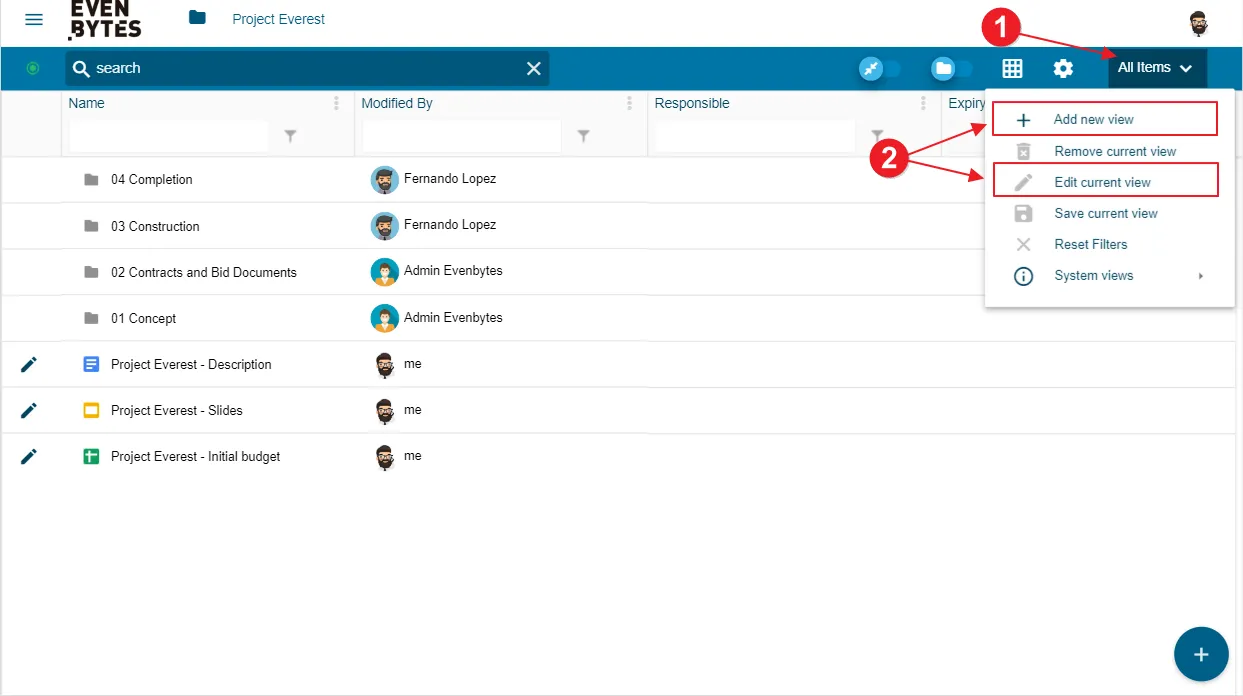Click the 04 Completion folder icon
The height and width of the screenshot is (696, 1243).
[x=91, y=179]
